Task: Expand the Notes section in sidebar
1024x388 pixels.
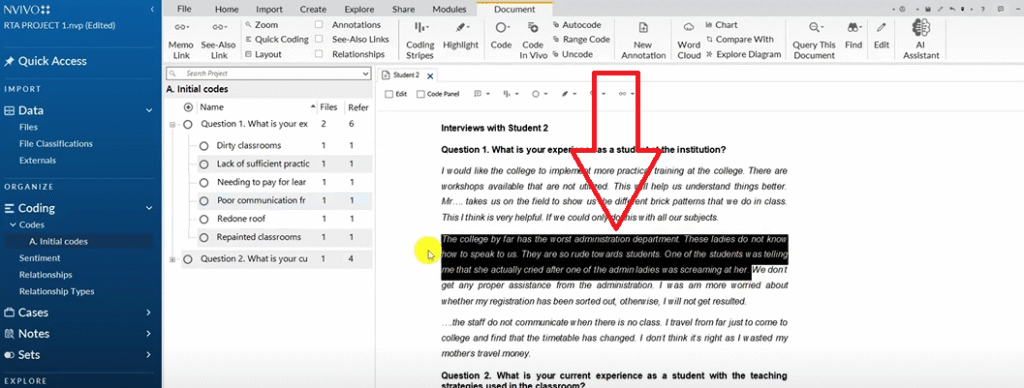Action: [149, 334]
